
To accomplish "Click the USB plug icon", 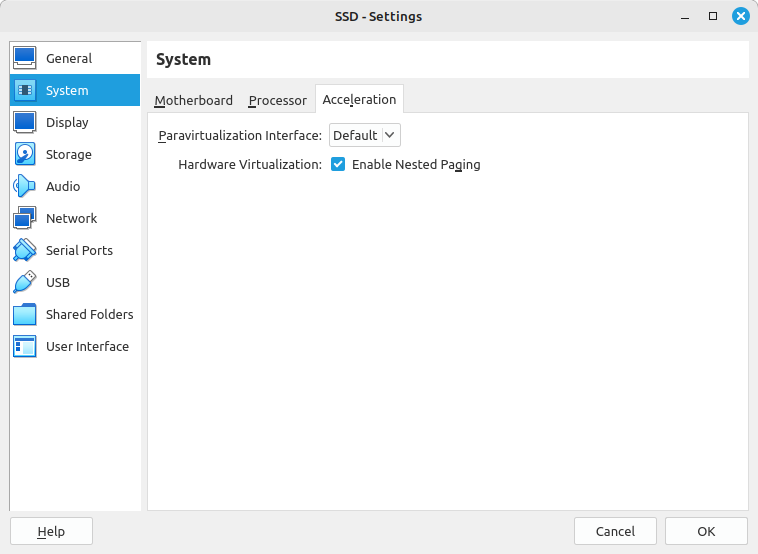I will pos(25,282).
